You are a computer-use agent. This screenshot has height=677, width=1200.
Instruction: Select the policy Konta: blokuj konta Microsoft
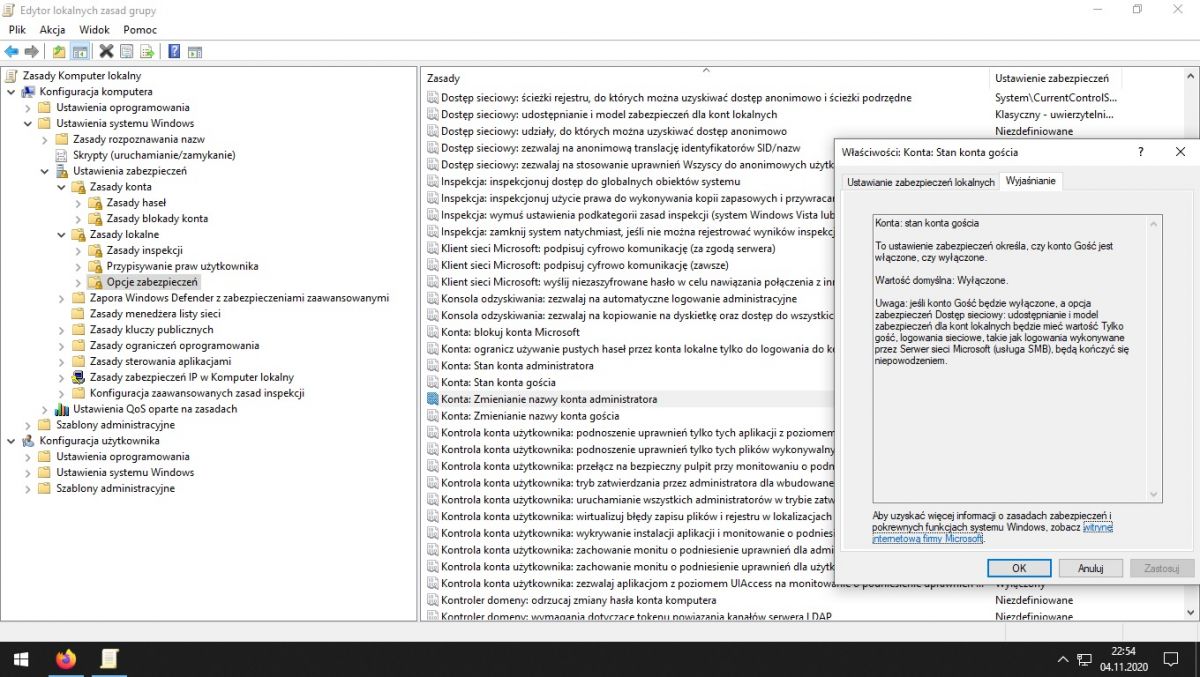point(510,332)
